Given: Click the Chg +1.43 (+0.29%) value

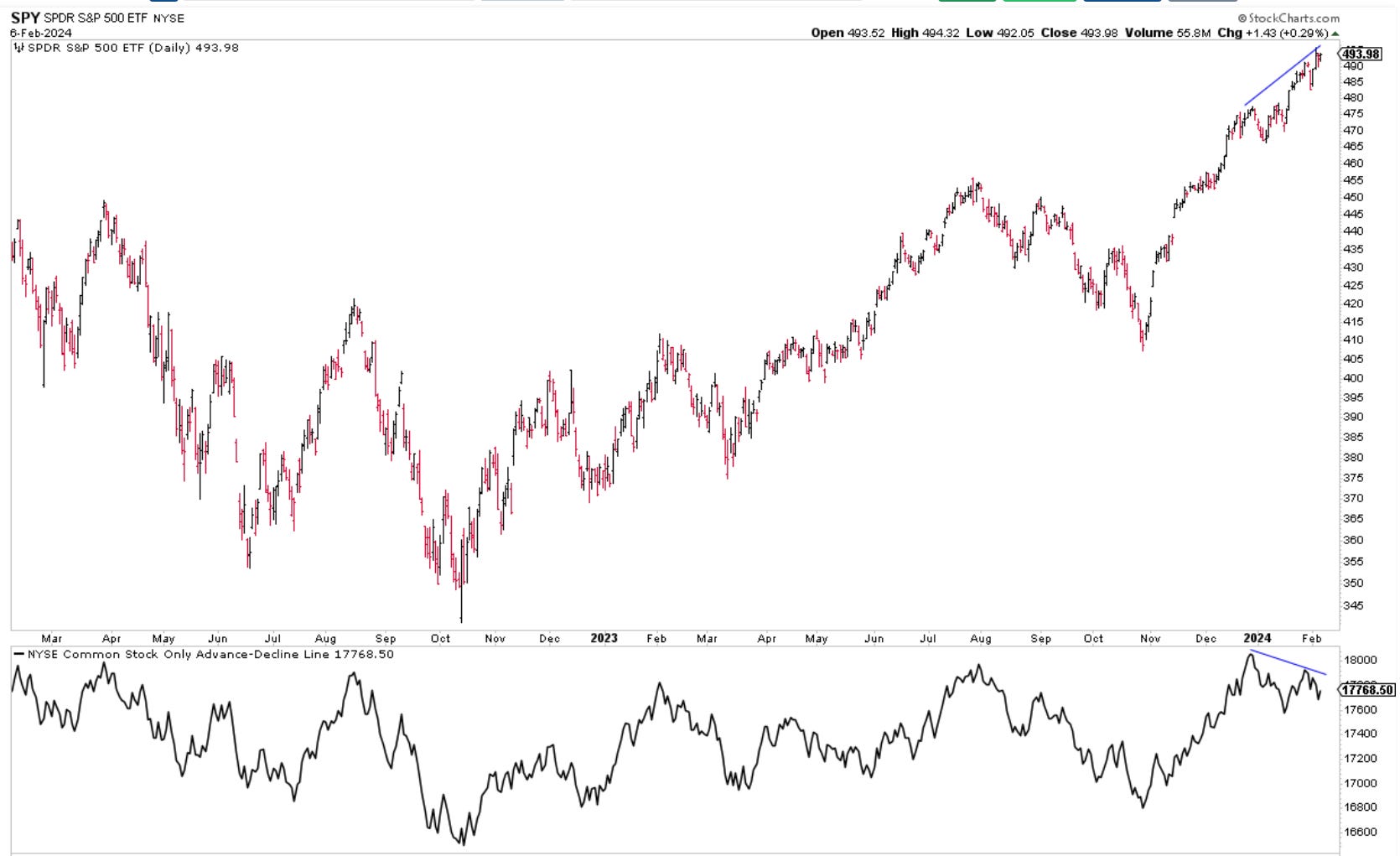Looking at the screenshot, I should (x=1273, y=33).
